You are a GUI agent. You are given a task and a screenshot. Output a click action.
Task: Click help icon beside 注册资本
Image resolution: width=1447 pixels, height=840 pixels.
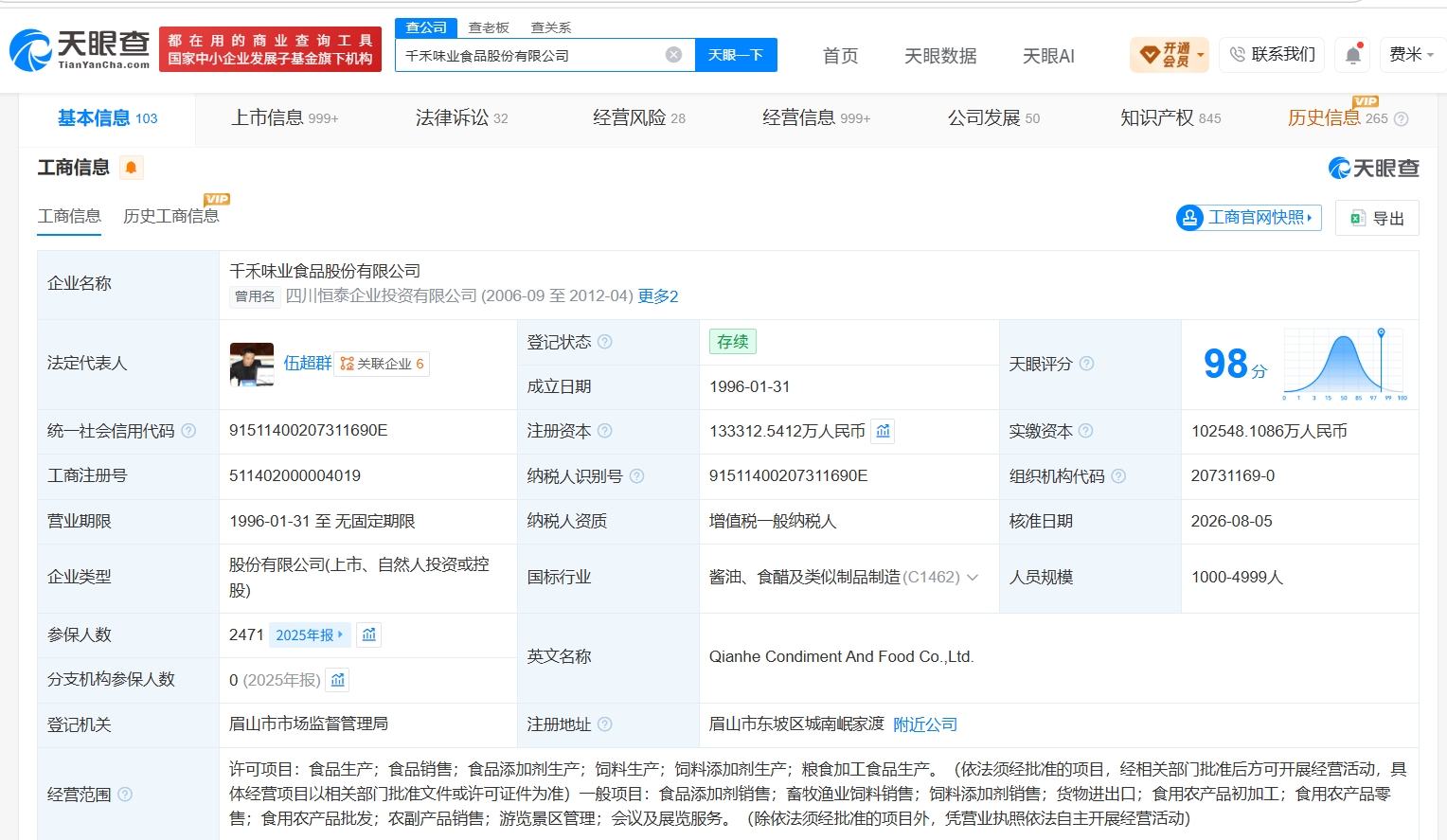[604, 431]
